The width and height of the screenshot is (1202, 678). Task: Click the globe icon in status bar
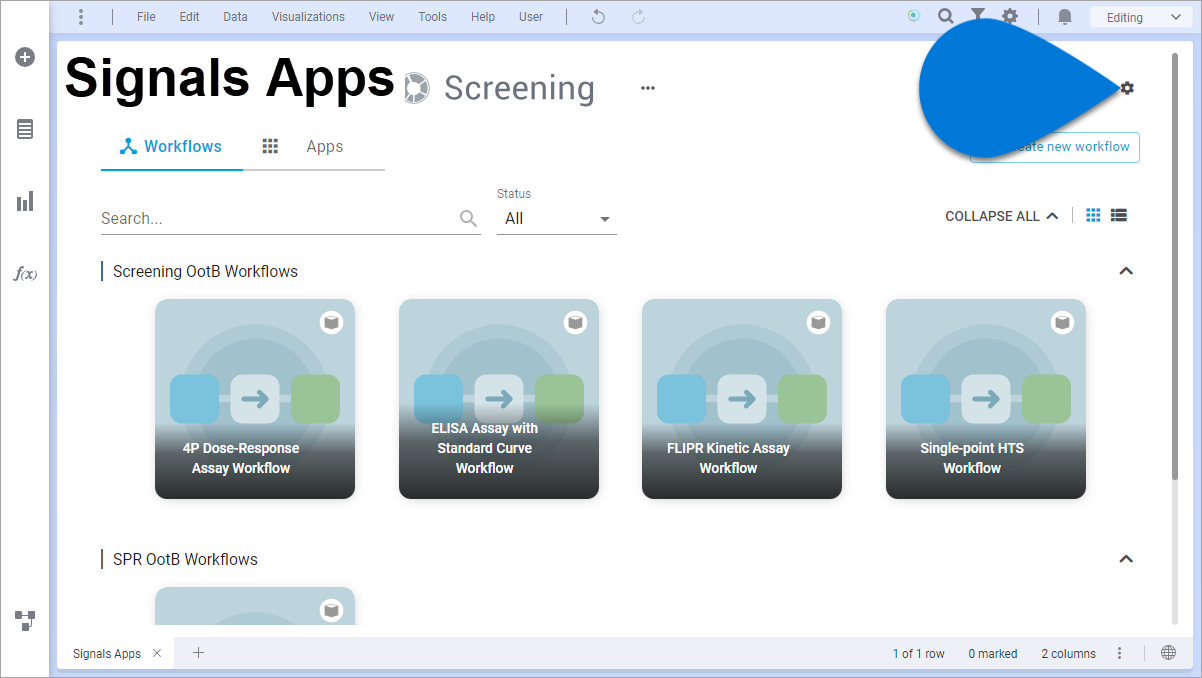point(1168,653)
